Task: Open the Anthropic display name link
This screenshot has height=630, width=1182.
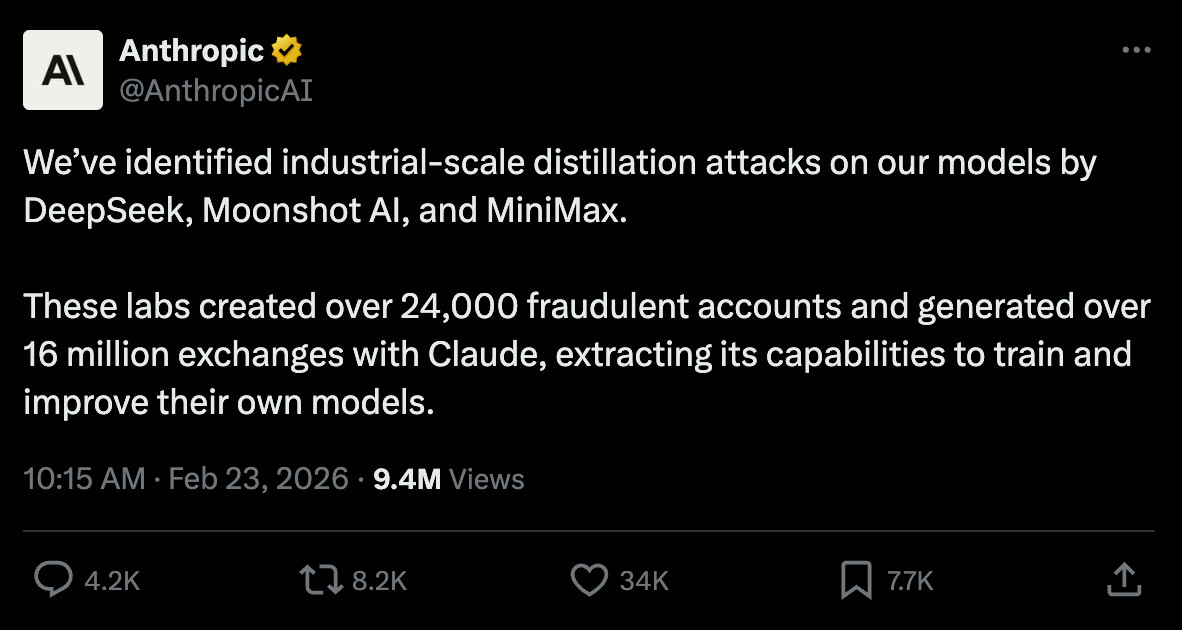Action: 191,50
